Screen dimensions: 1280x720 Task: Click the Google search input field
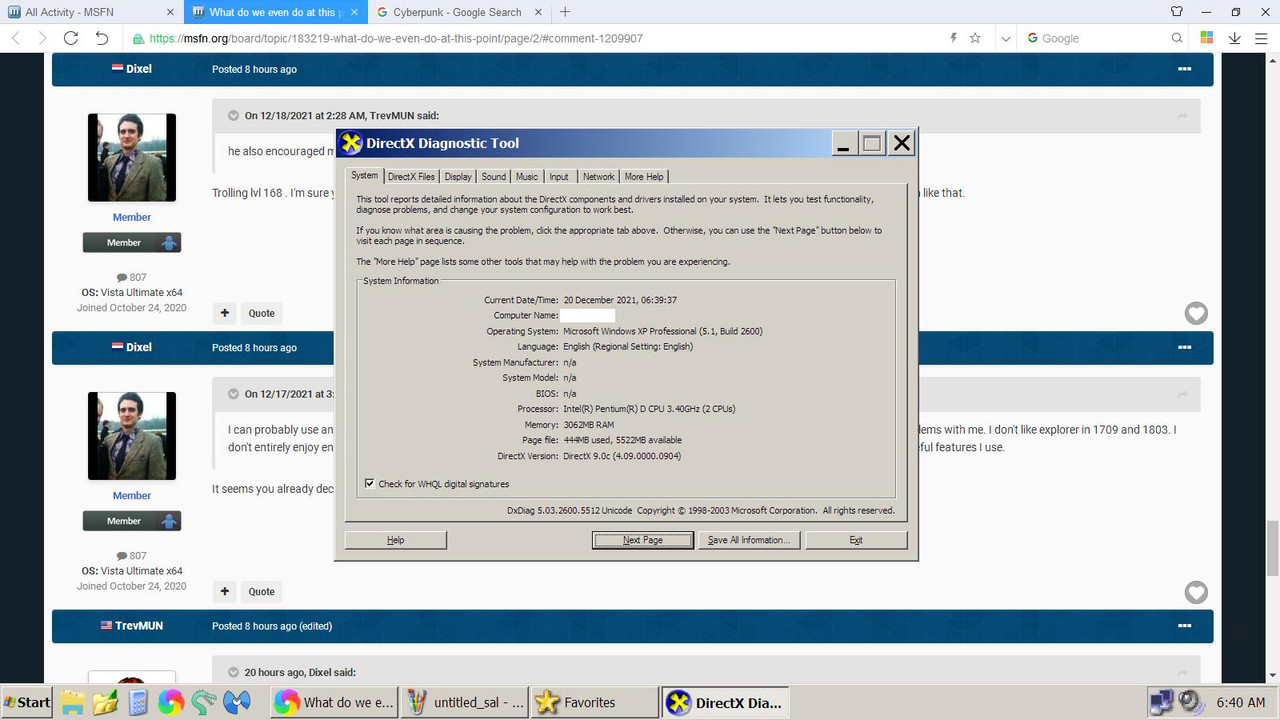click(1100, 38)
